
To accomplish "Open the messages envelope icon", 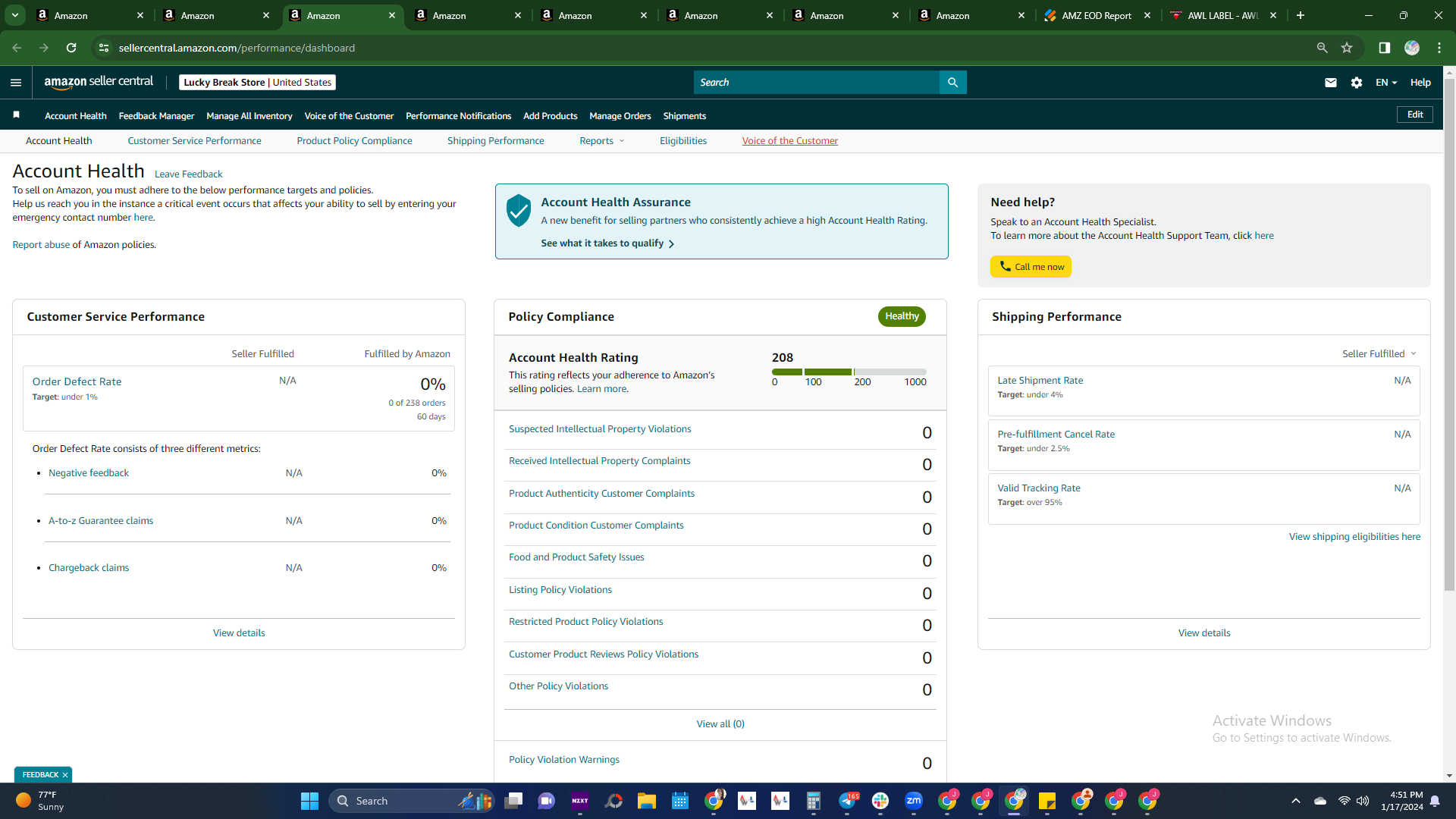I will coord(1331,83).
